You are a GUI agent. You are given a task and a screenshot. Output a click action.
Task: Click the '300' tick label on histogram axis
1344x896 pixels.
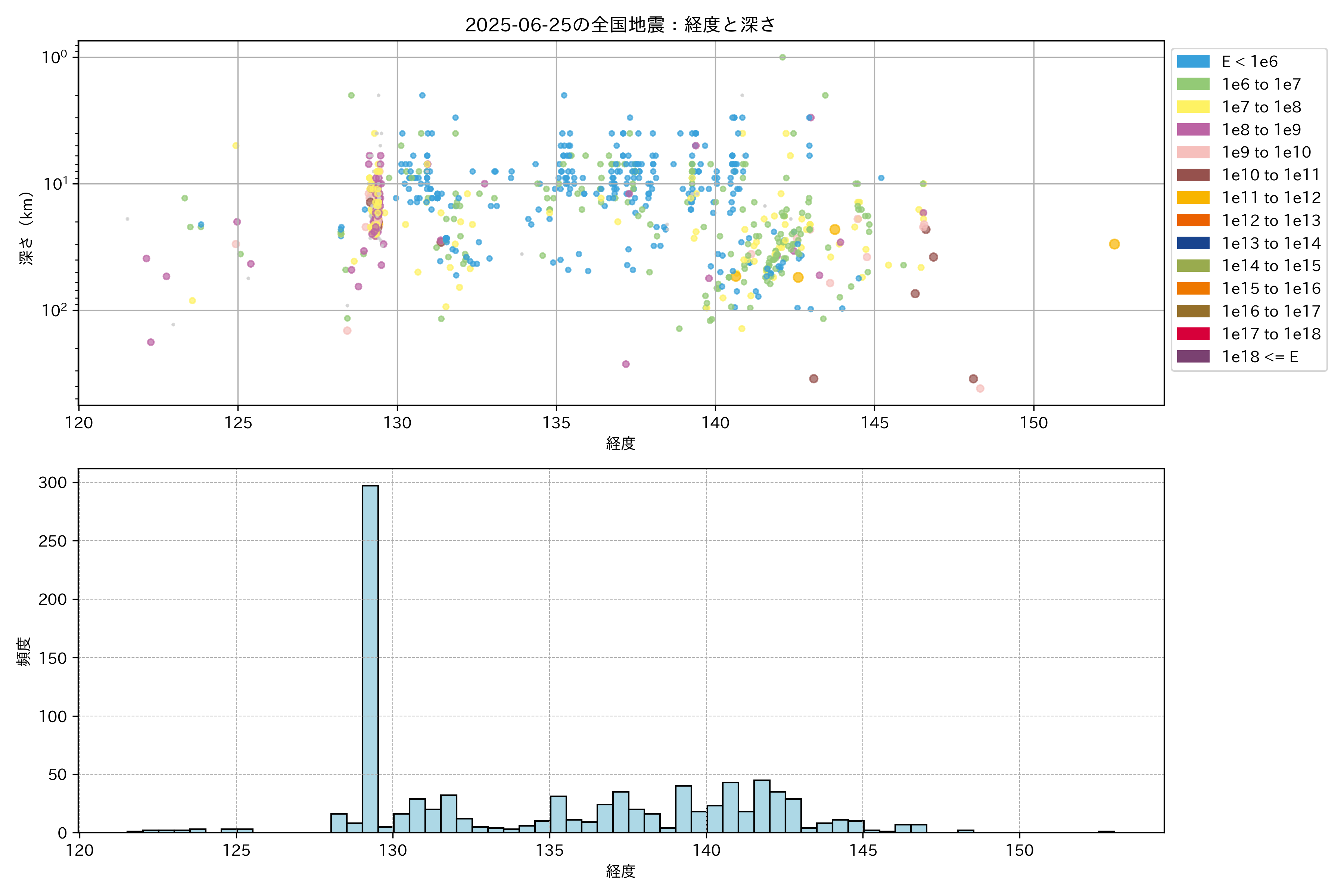tap(53, 482)
